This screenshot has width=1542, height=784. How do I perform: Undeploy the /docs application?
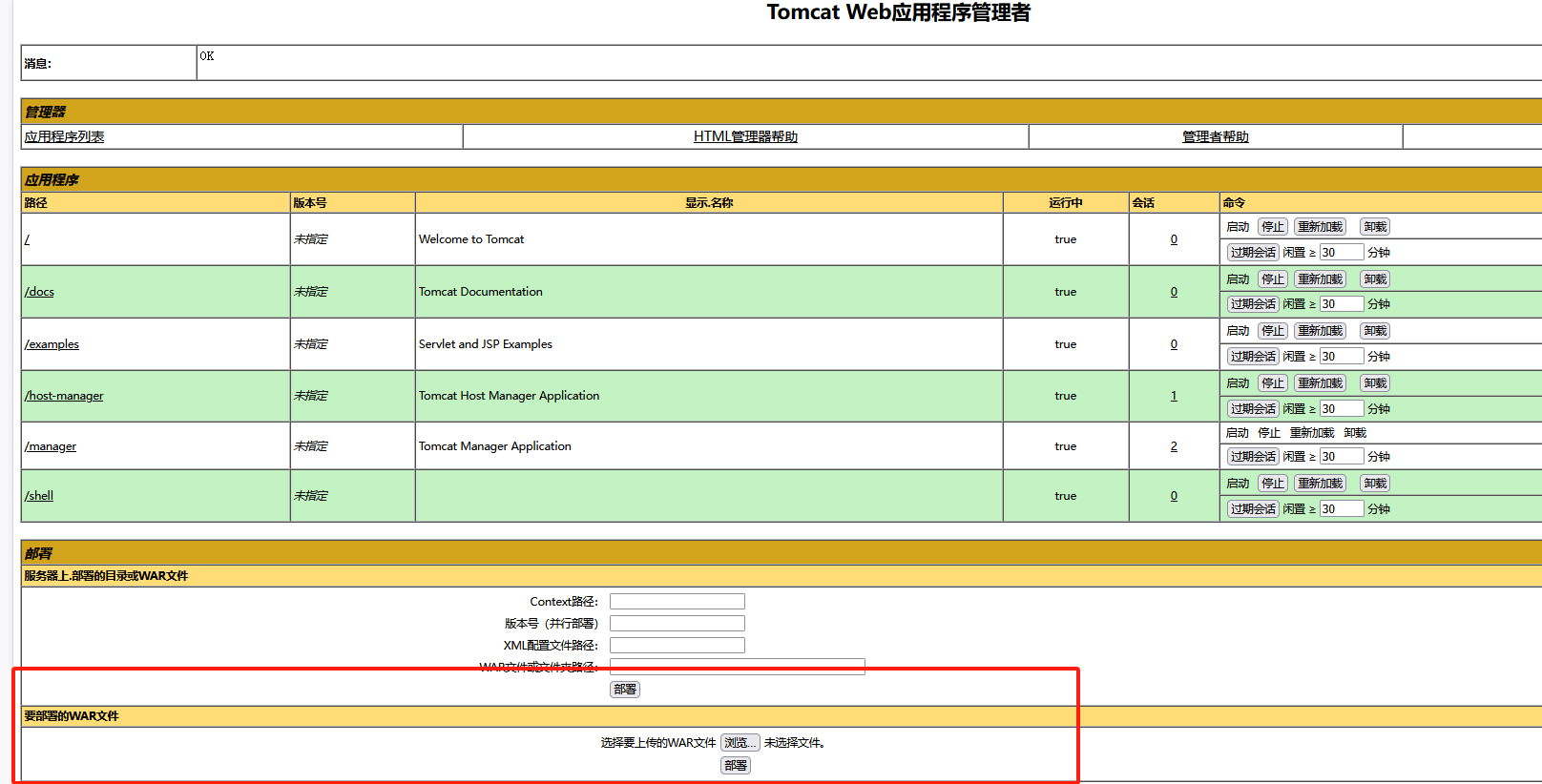click(1375, 279)
